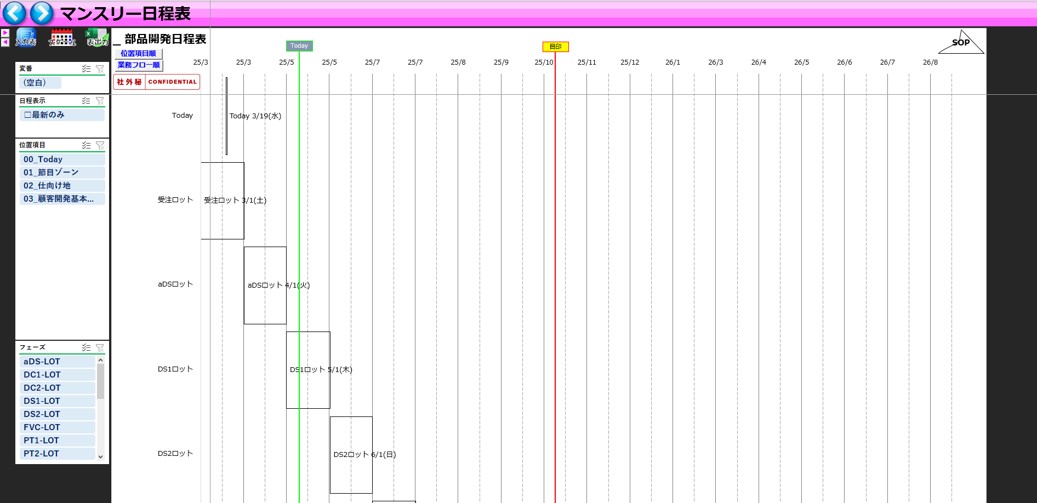Click the Today row label

(183, 116)
